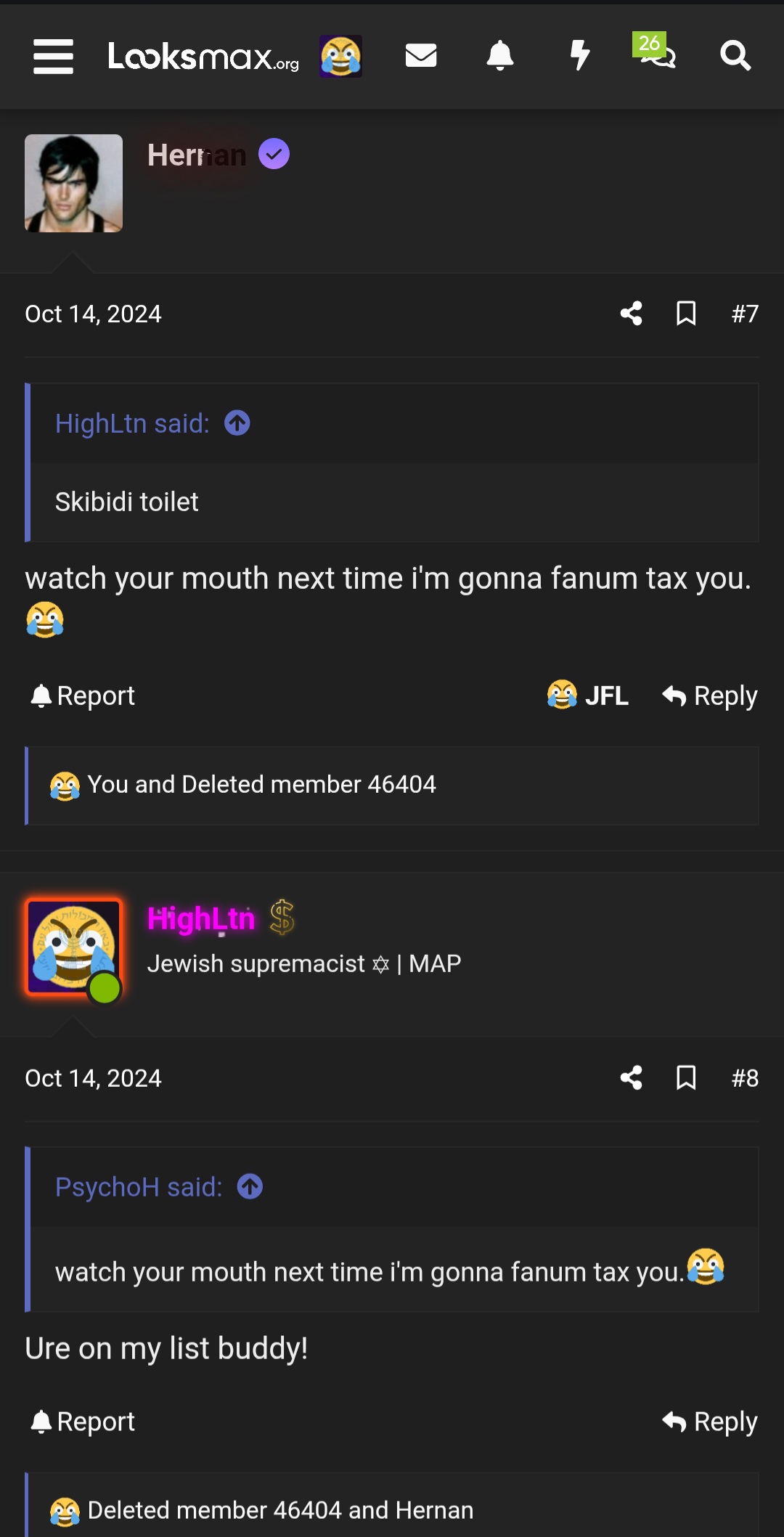Open the Looksmax.org home logo
784x1537 pixels.
(x=202, y=58)
